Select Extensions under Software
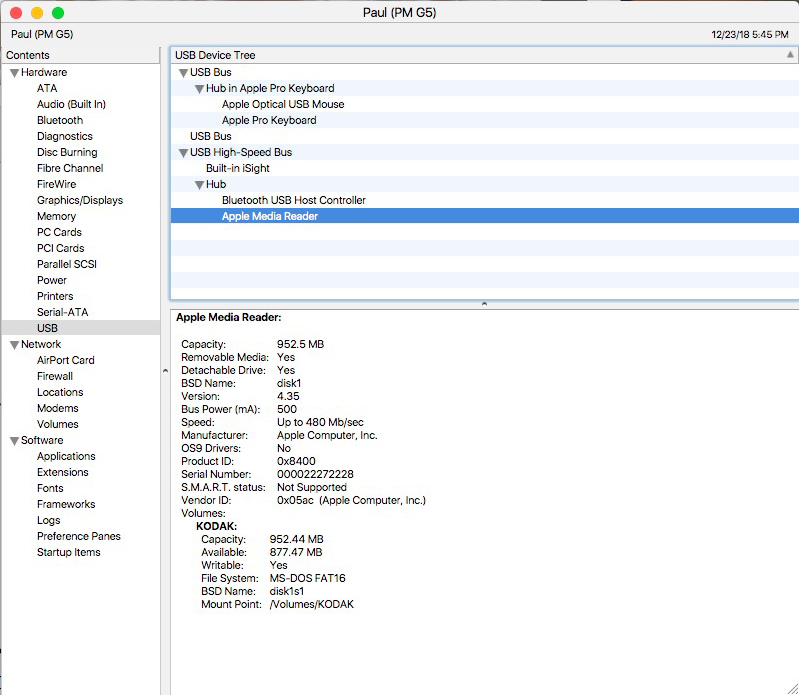 (63, 472)
